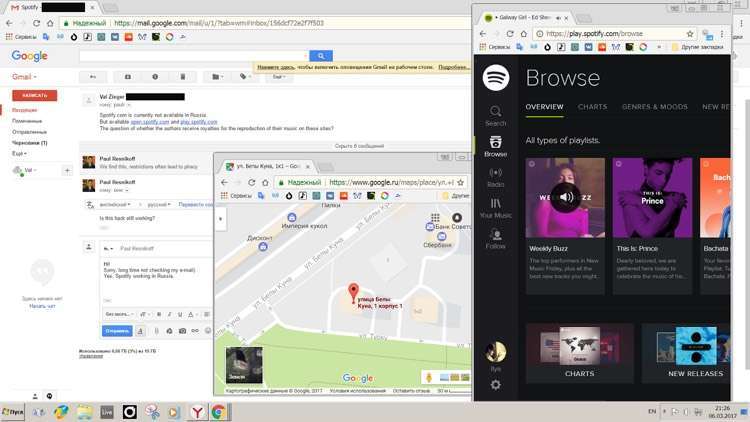Toggle bold in the reply editor

(159, 314)
